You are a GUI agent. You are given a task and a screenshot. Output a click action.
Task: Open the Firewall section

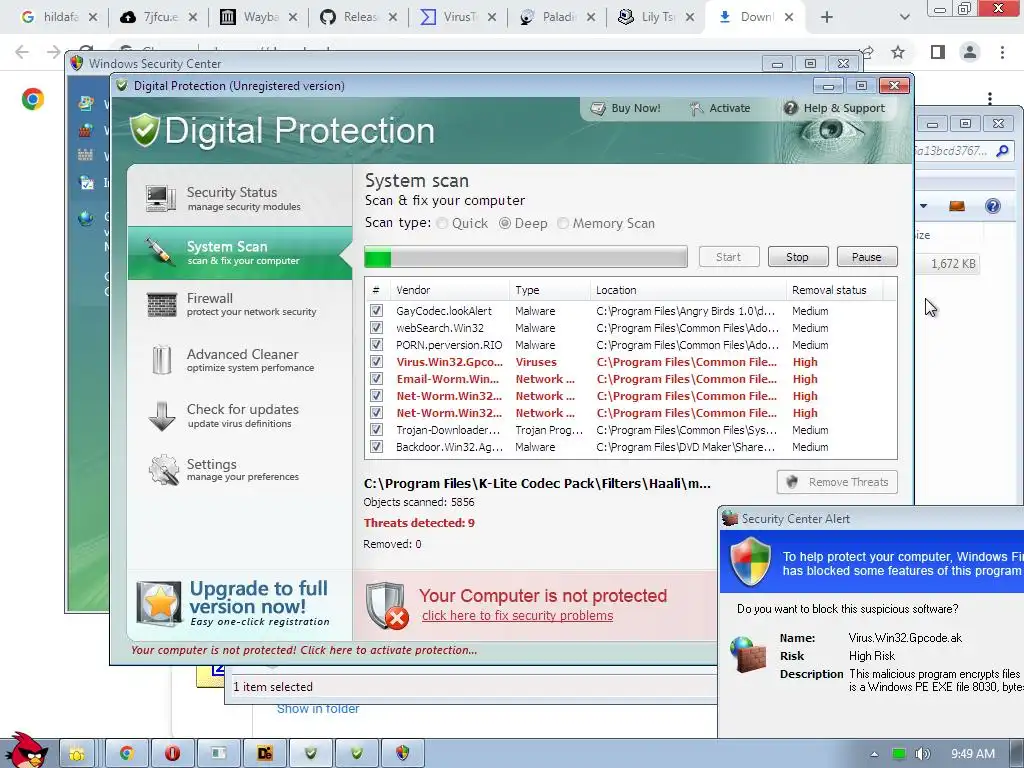click(240, 304)
